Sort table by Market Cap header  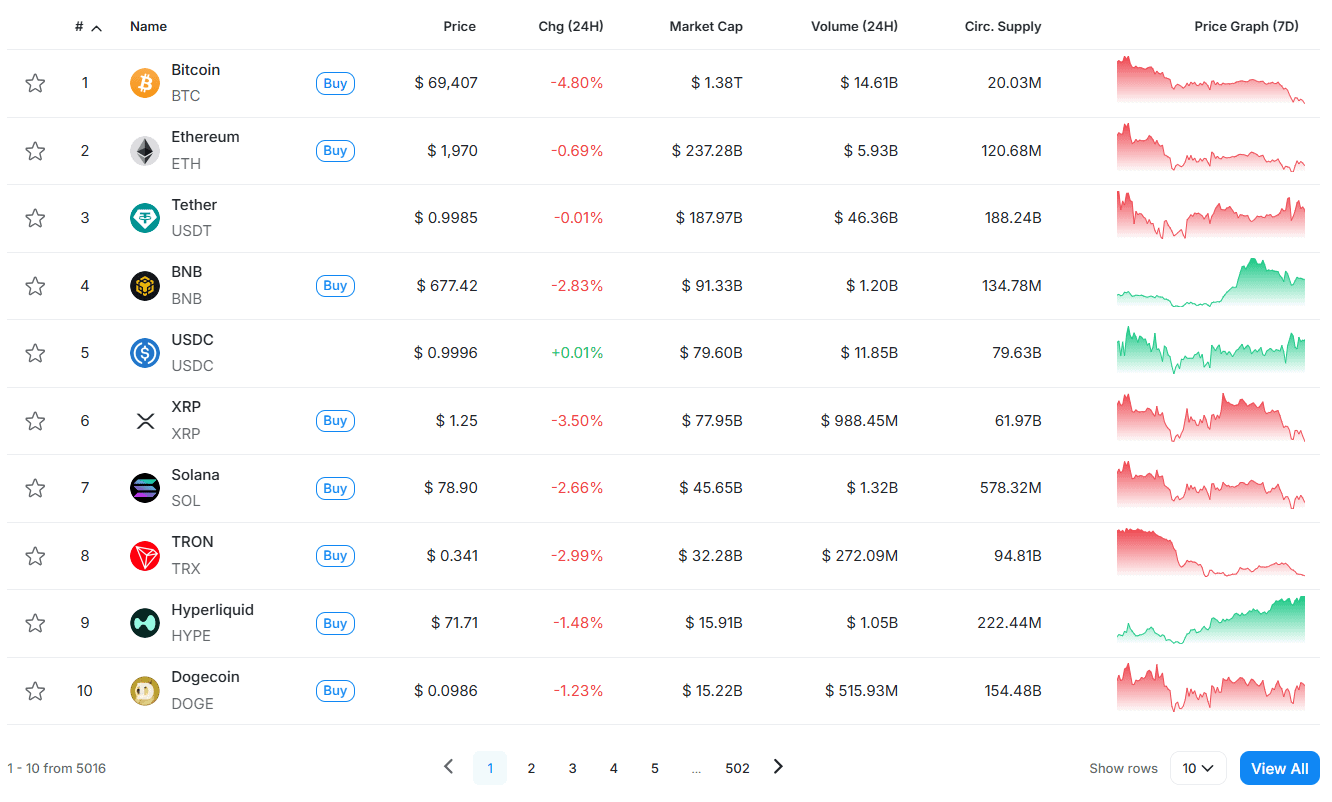tap(706, 27)
